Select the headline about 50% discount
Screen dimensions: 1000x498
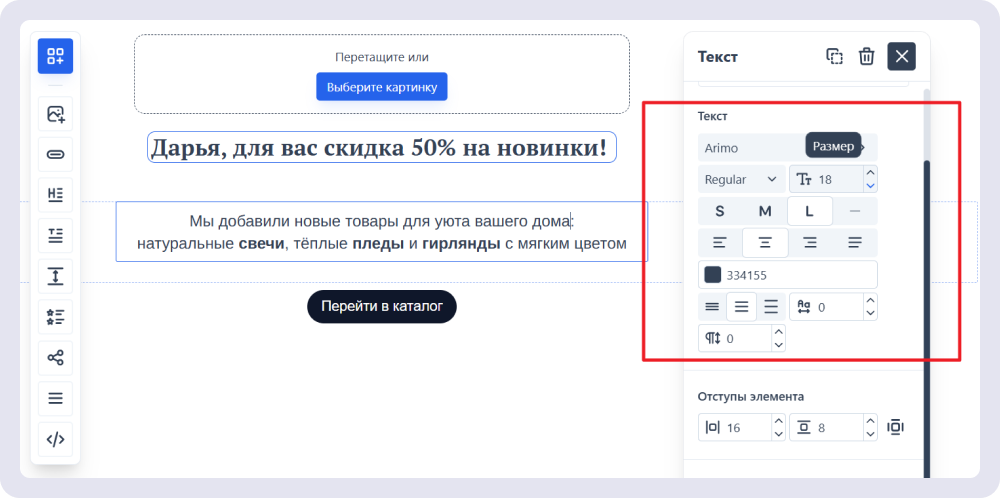click(x=382, y=148)
